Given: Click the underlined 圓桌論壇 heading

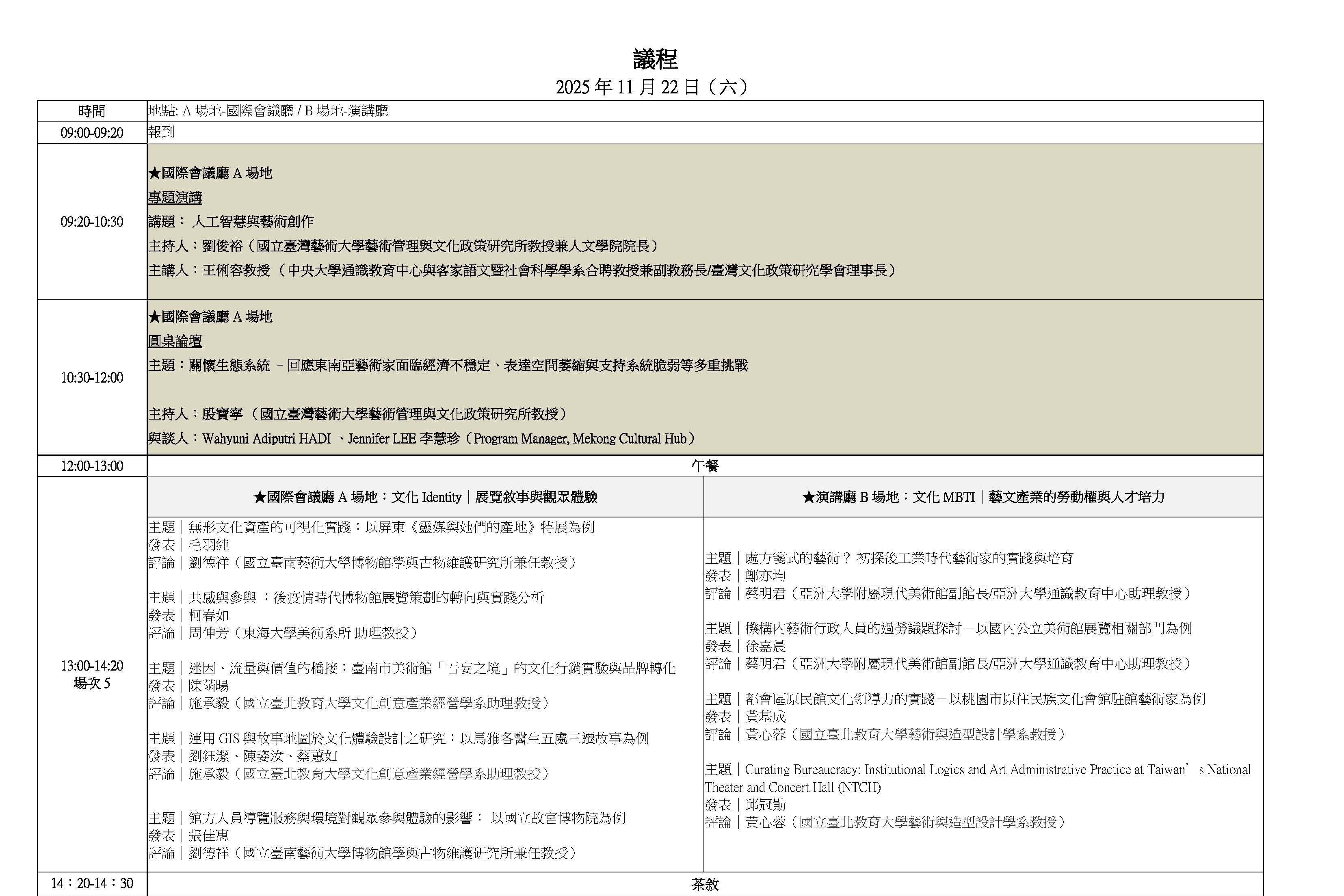Looking at the screenshot, I should click(175, 341).
